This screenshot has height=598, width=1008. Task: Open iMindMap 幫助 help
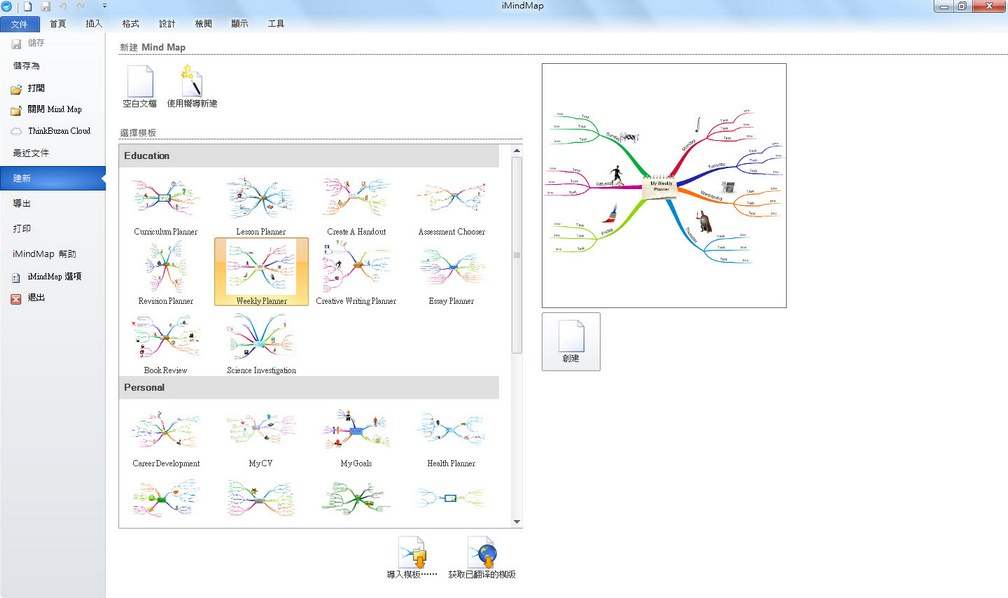tap(44, 254)
